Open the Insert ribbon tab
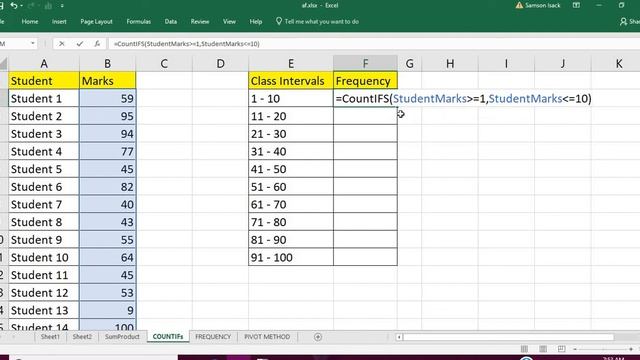The image size is (640, 360). pos(59,22)
